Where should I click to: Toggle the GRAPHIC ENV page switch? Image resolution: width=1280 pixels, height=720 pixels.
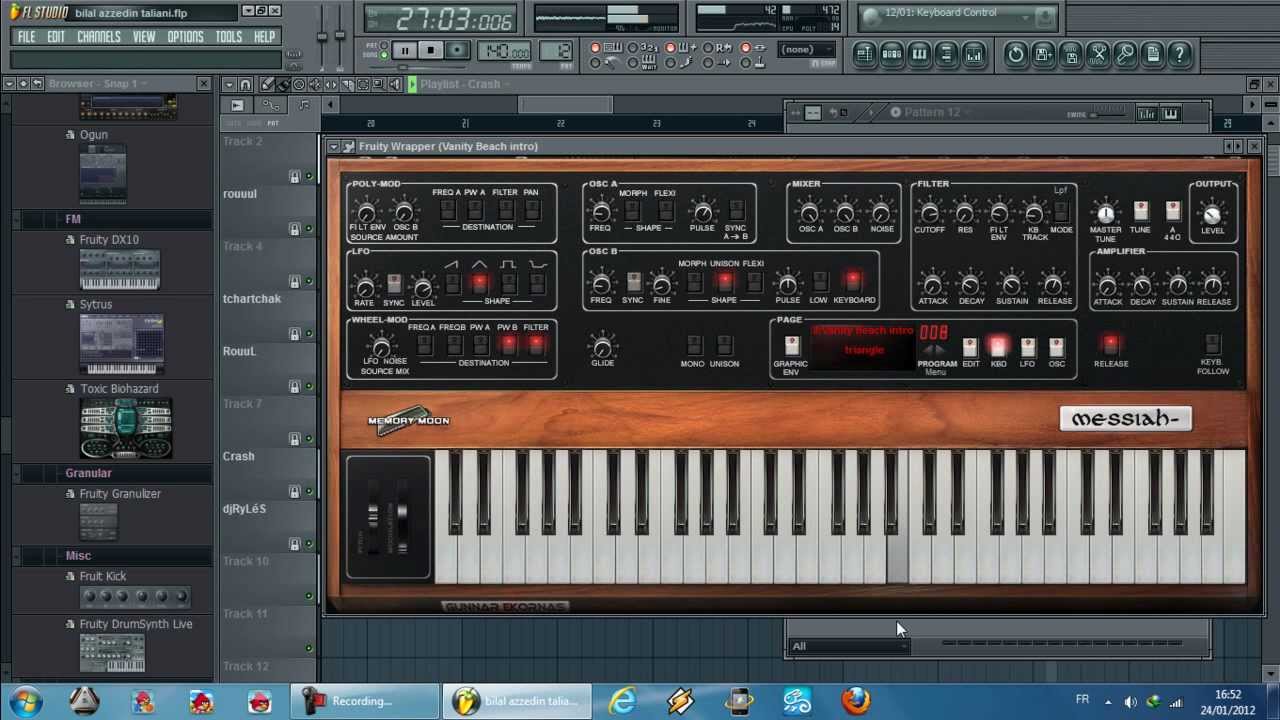click(792, 346)
